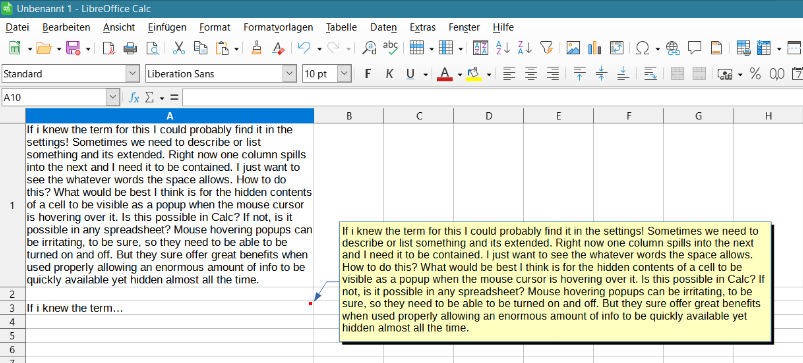Click the Cut scissors icon

coord(179,48)
